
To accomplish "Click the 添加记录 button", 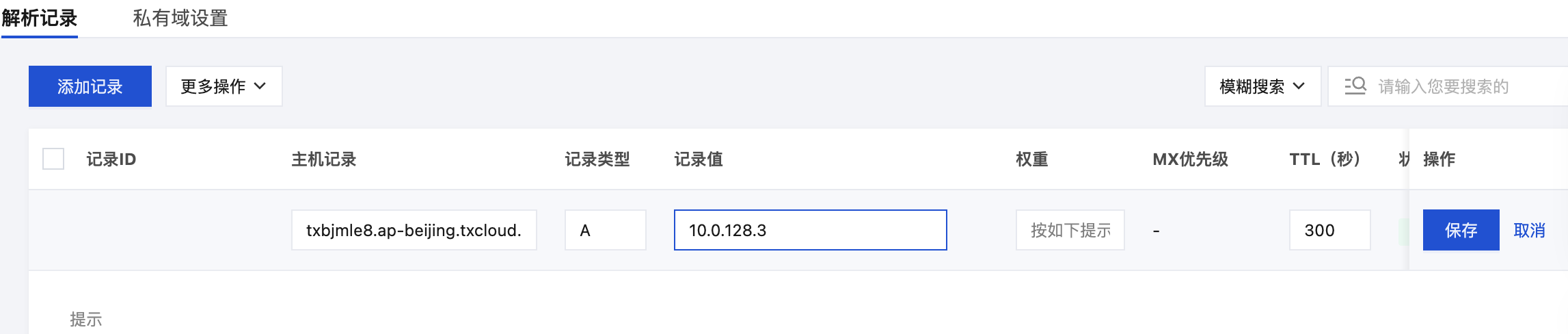I will tap(90, 86).
